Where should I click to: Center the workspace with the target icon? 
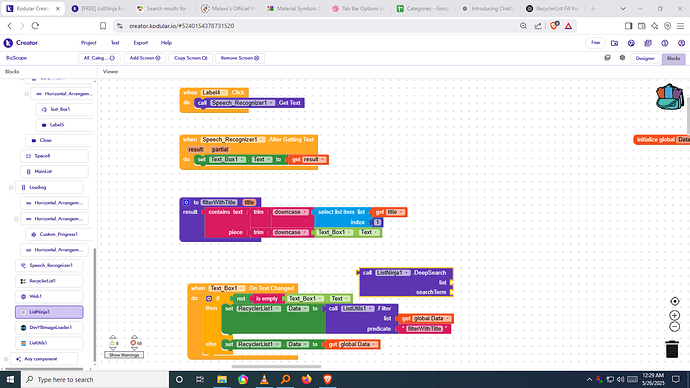point(674,301)
